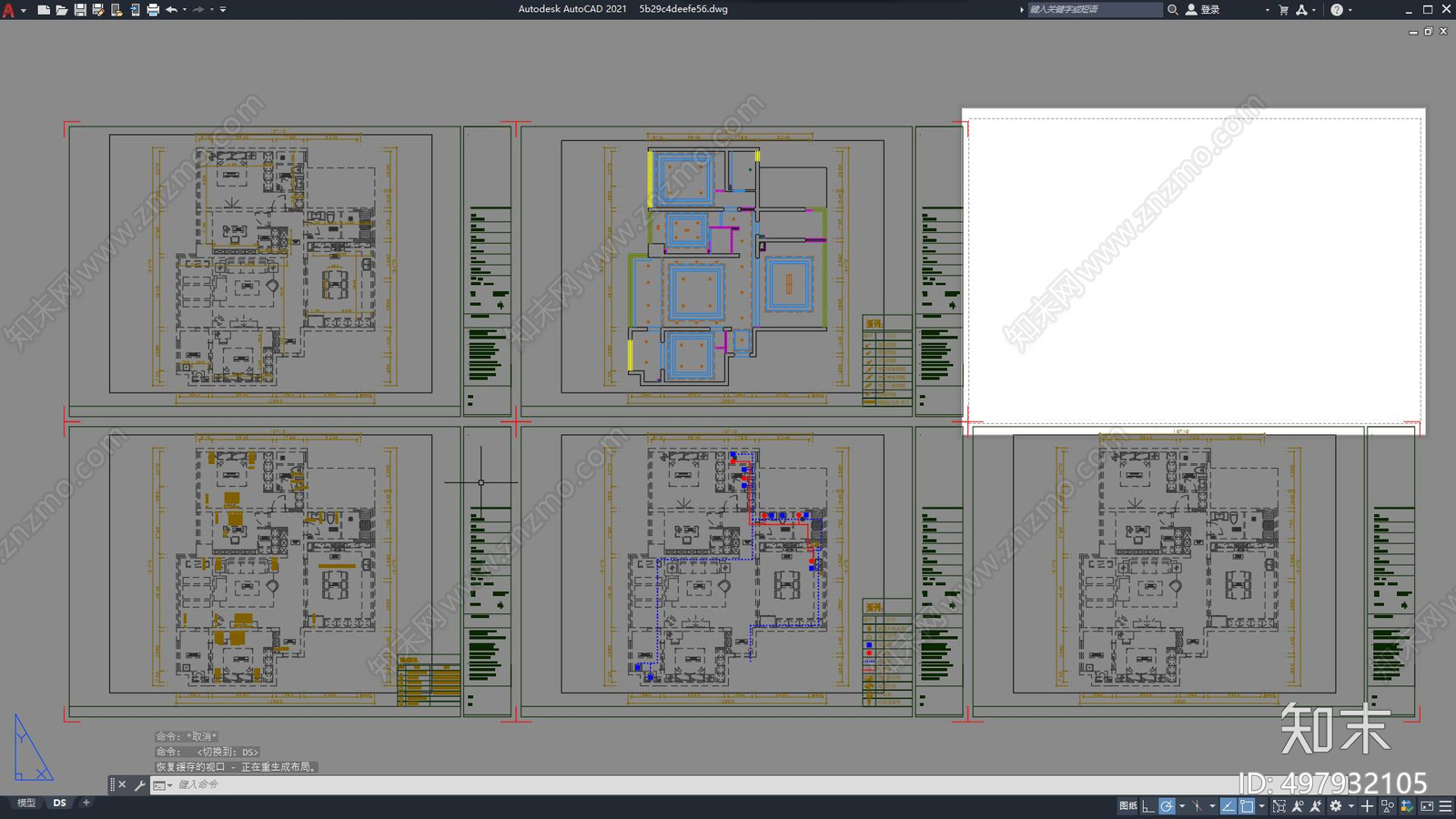Expand Polar Tracking angle dropdown arrow
Image resolution: width=1456 pixels, height=819 pixels.
pyautogui.click(x=1182, y=806)
